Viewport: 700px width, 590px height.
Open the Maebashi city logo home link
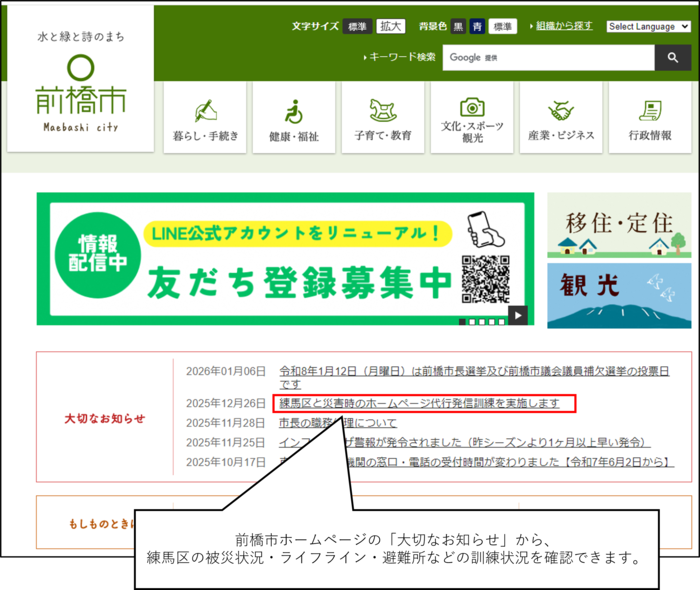click(81, 79)
